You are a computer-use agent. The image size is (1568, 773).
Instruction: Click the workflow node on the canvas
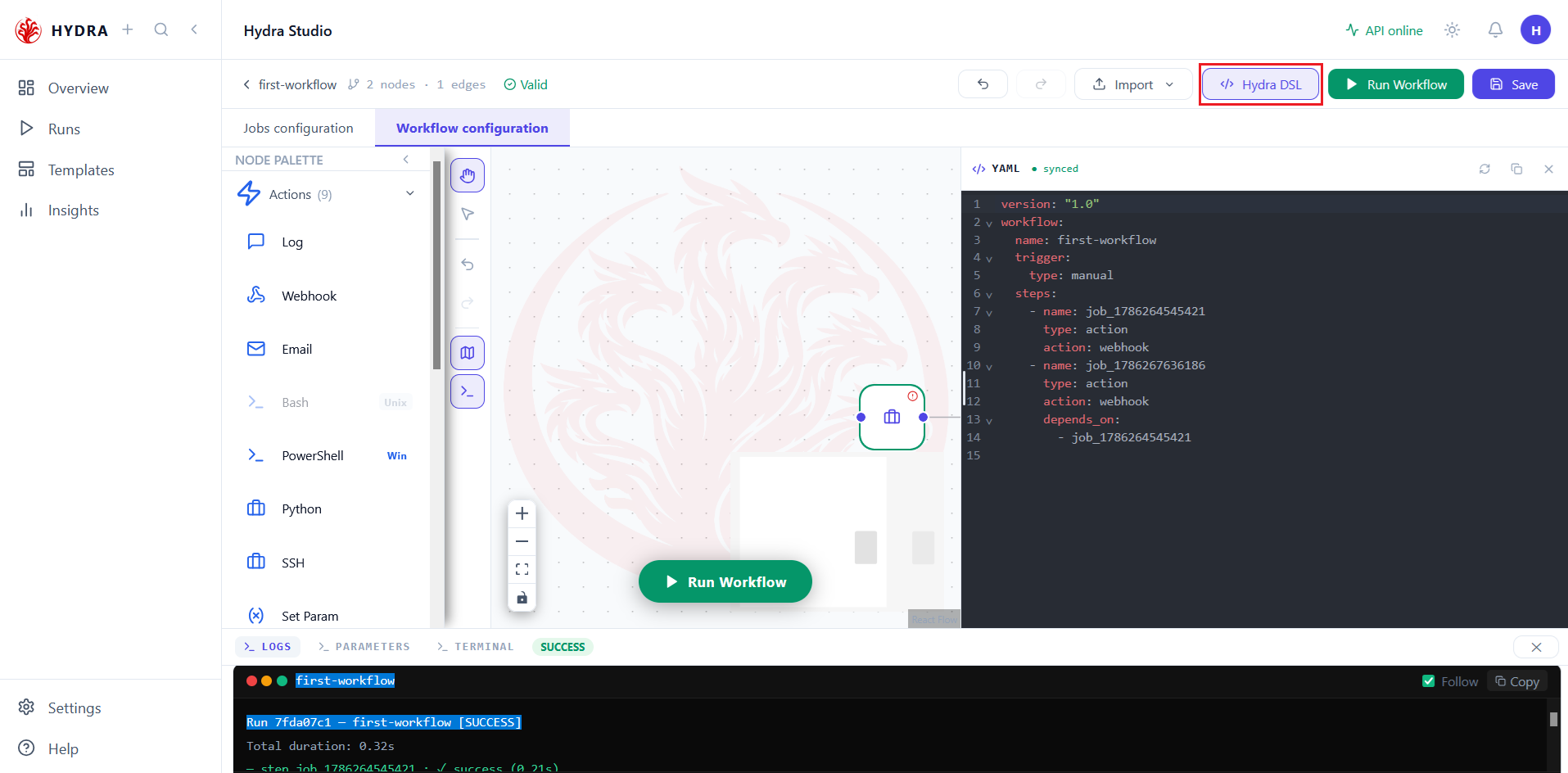pos(892,417)
